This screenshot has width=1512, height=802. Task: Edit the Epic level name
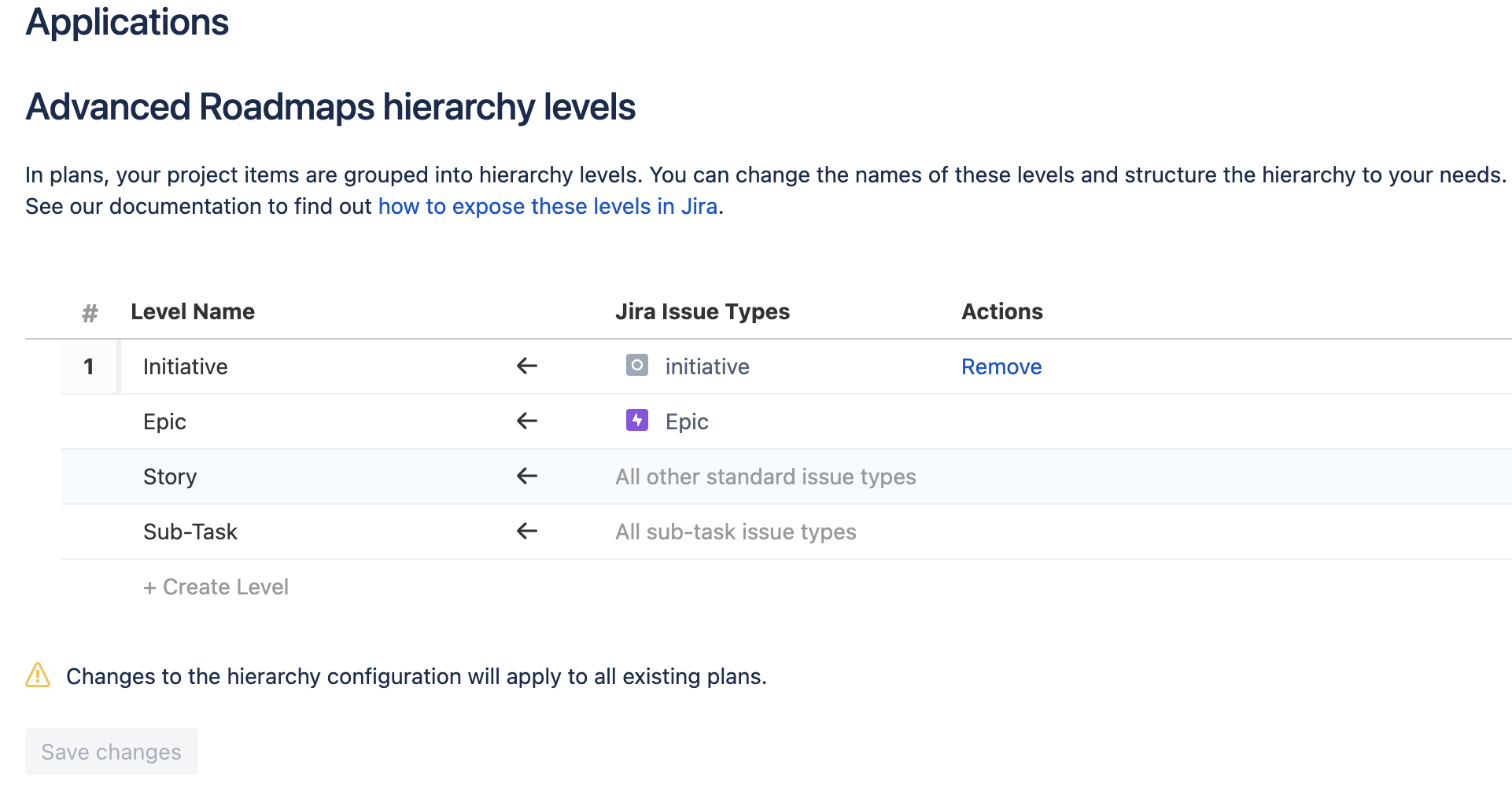point(165,421)
